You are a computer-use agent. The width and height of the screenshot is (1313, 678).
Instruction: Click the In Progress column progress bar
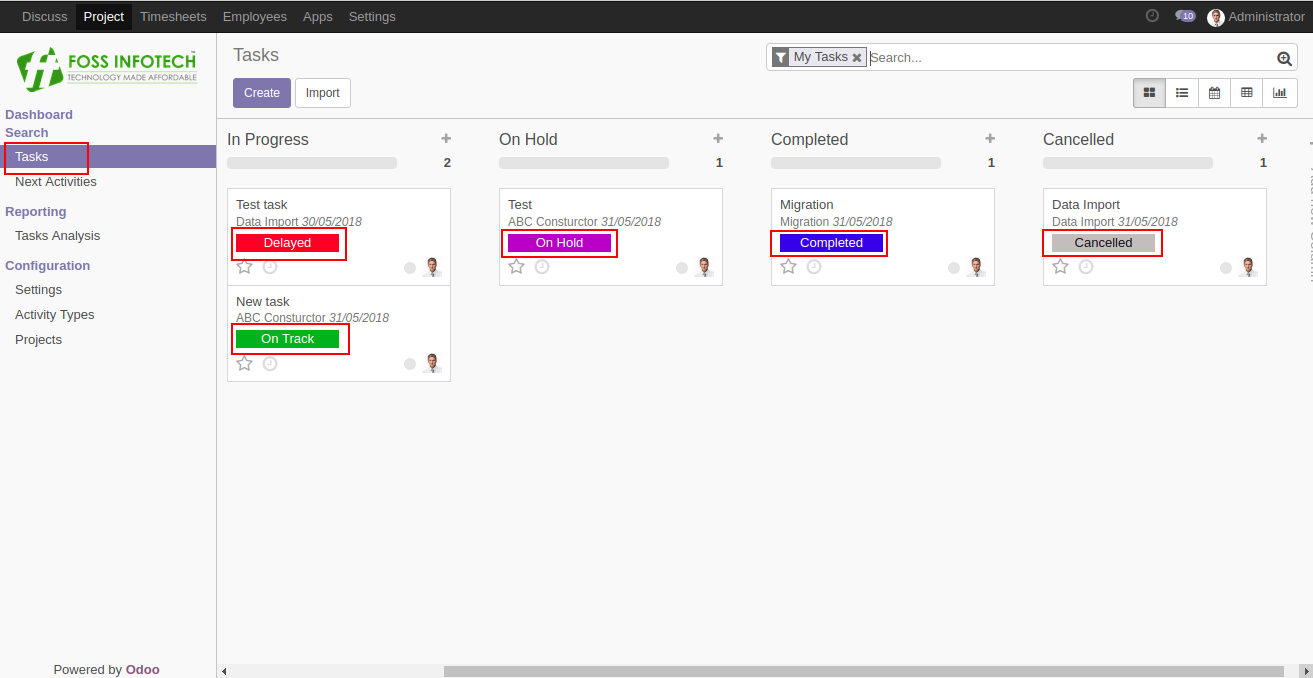point(312,163)
